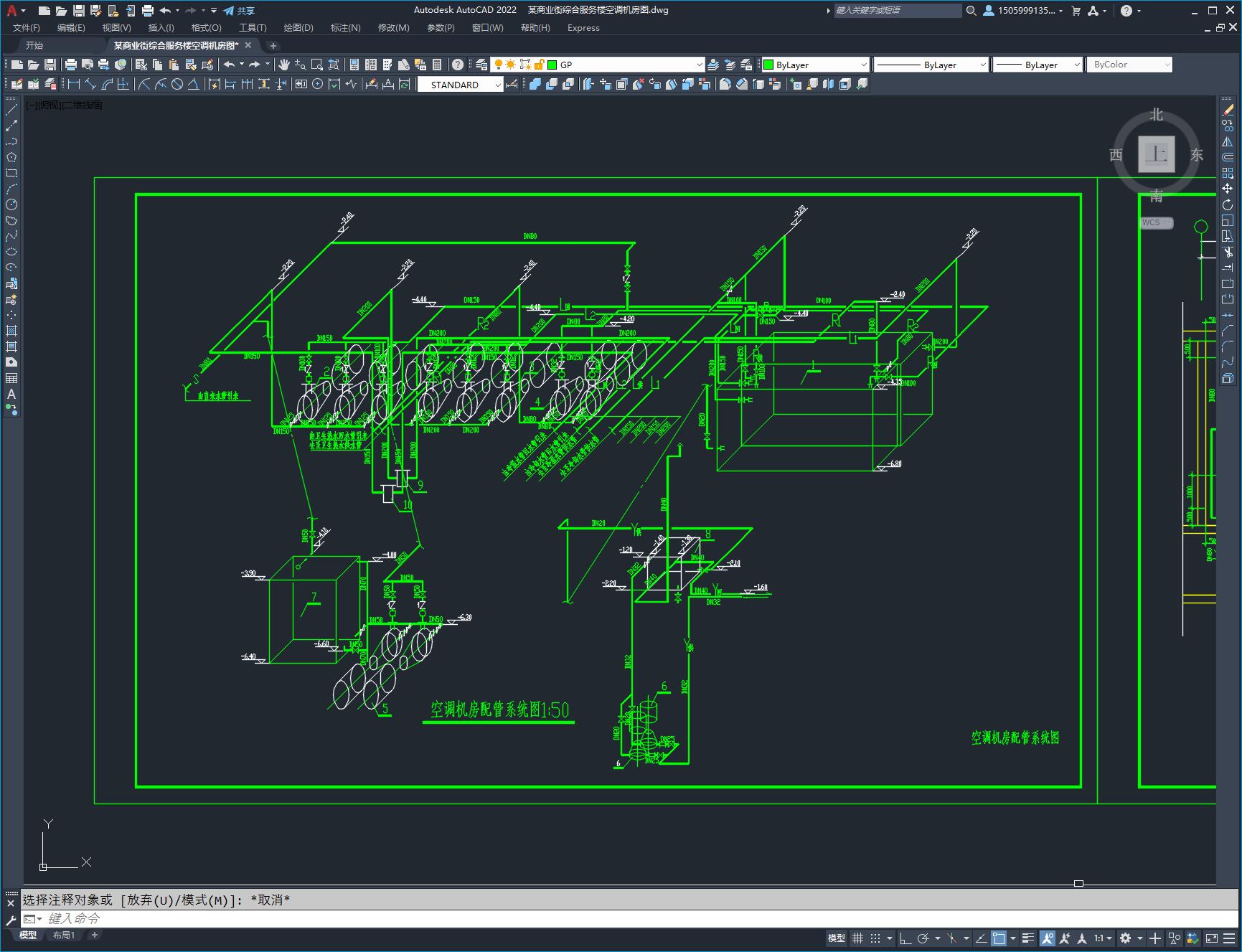Toggle ortho mode in status bar
Screen dimensions: 1242x952
click(x=905, y=938)
